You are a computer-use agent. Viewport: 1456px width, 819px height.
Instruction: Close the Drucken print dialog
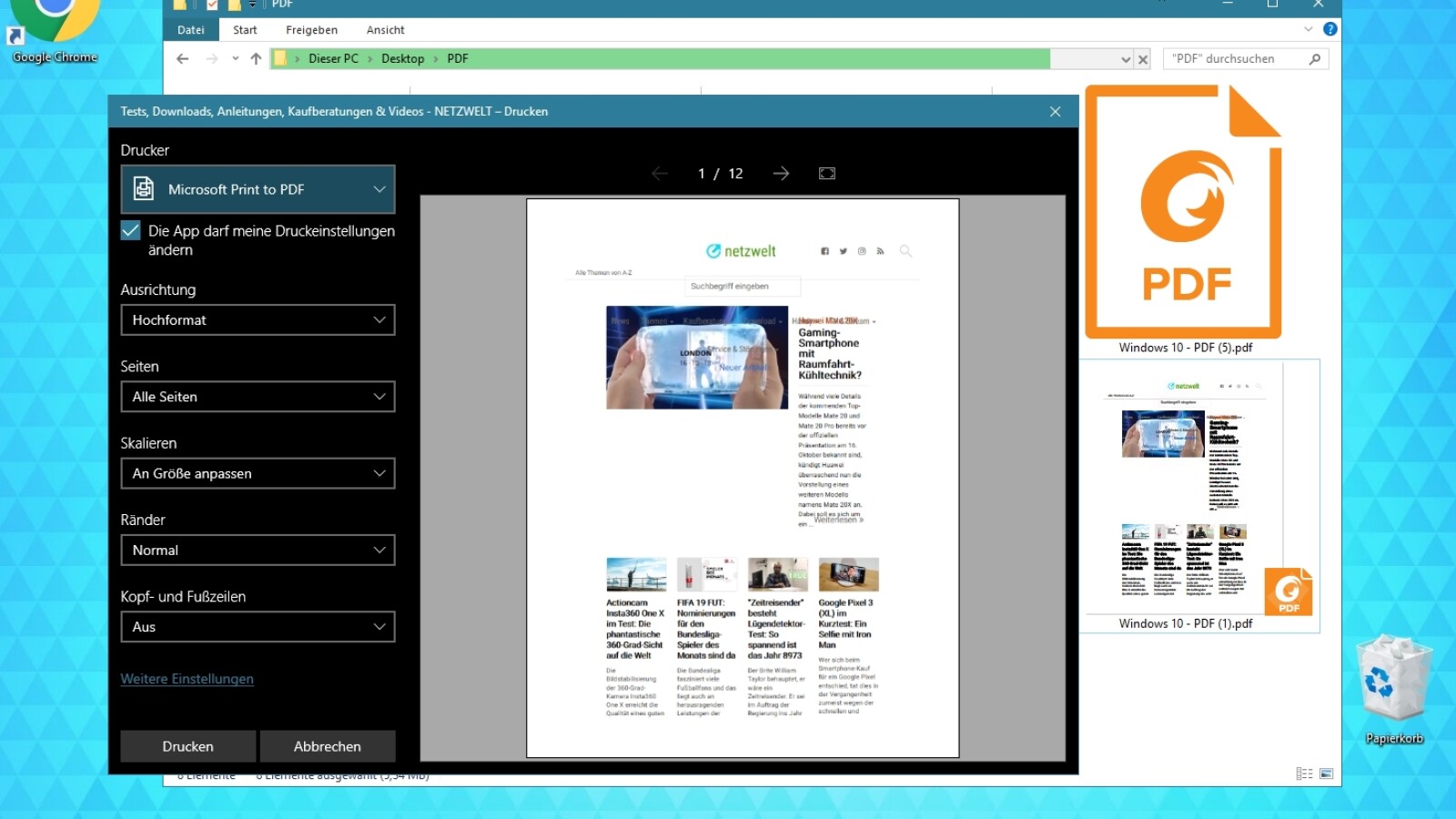(x=1055, y=112)
